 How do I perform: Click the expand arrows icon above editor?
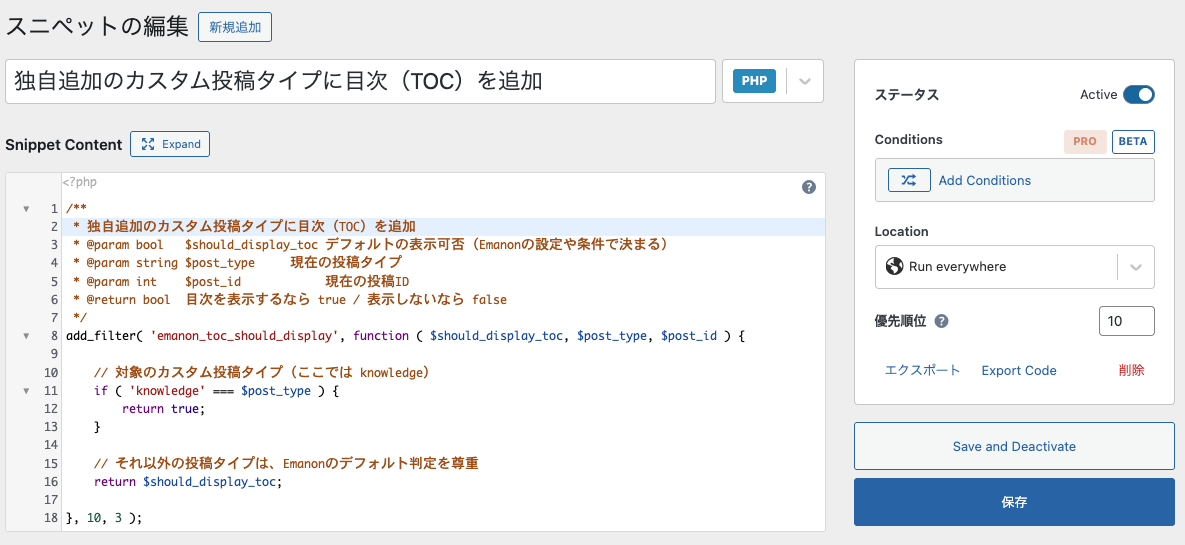[148, 144]
